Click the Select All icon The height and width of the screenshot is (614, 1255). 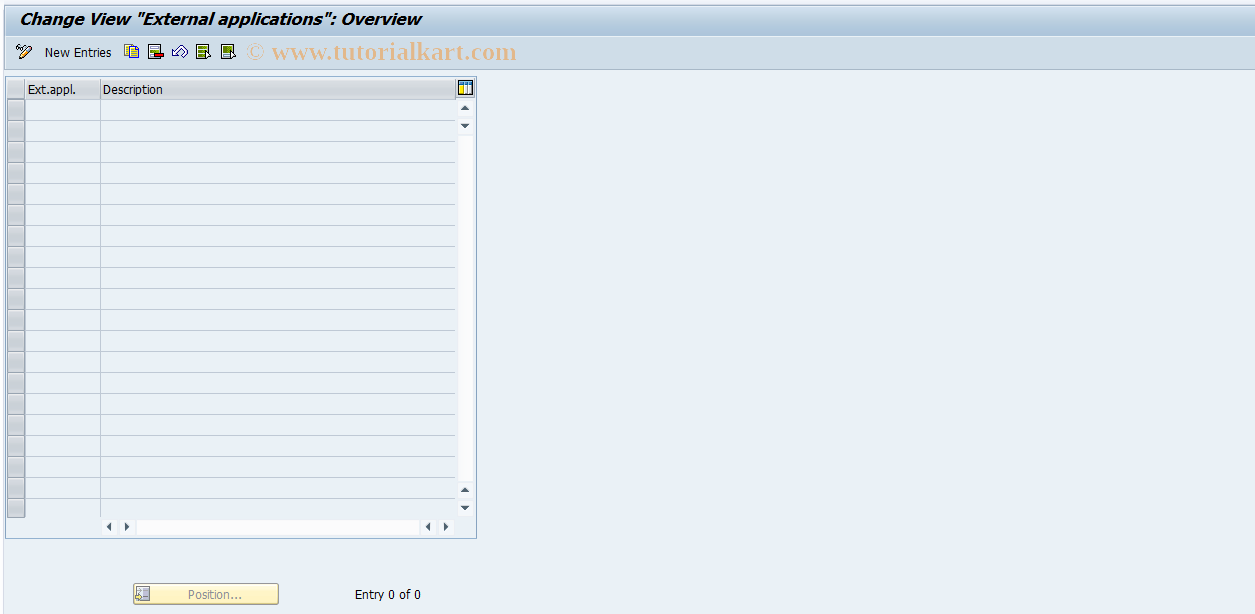tap(203, 52)
